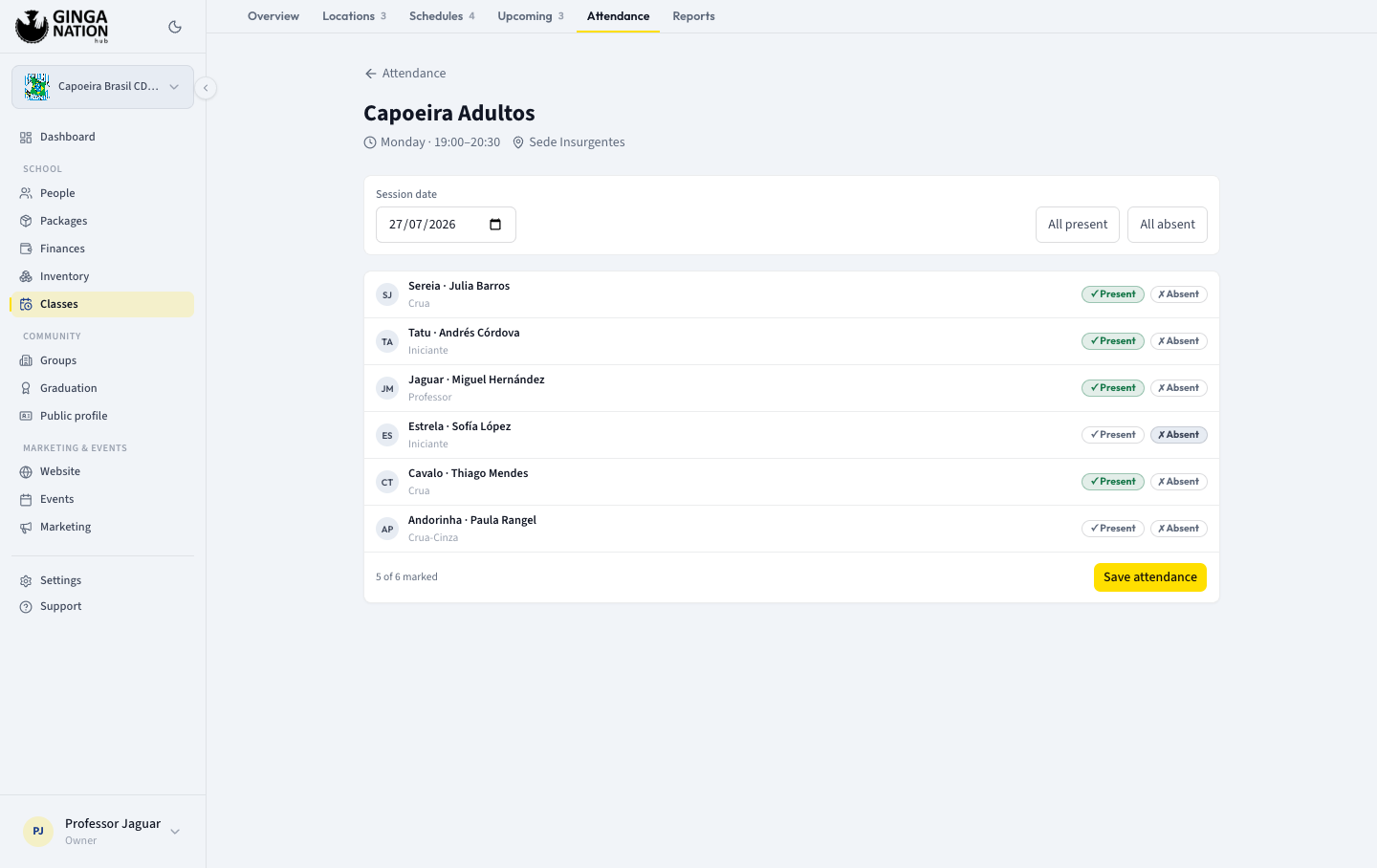The height and width of the screenshot is (868, 1377).
Task: Select the Attendance tab
Action: pyautogui.click(x=618, y=16)
